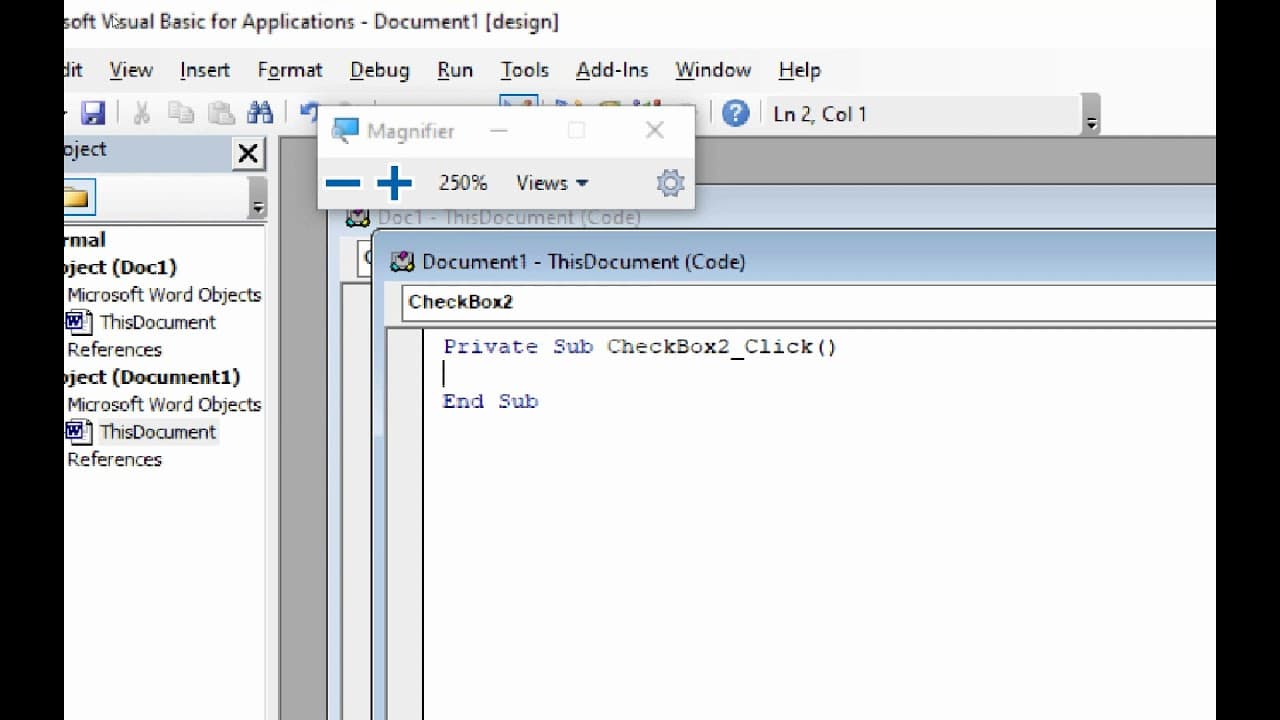Image resolution: width=1280 pixels, height=720 pixels.
Task: Open the Run menu
Action: coord(455,70)
